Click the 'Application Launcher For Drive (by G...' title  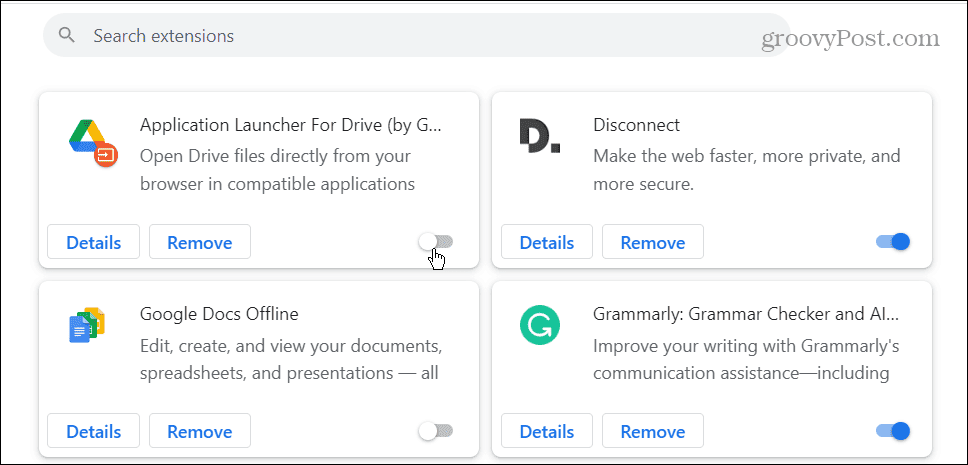click(x=291, y=125)
